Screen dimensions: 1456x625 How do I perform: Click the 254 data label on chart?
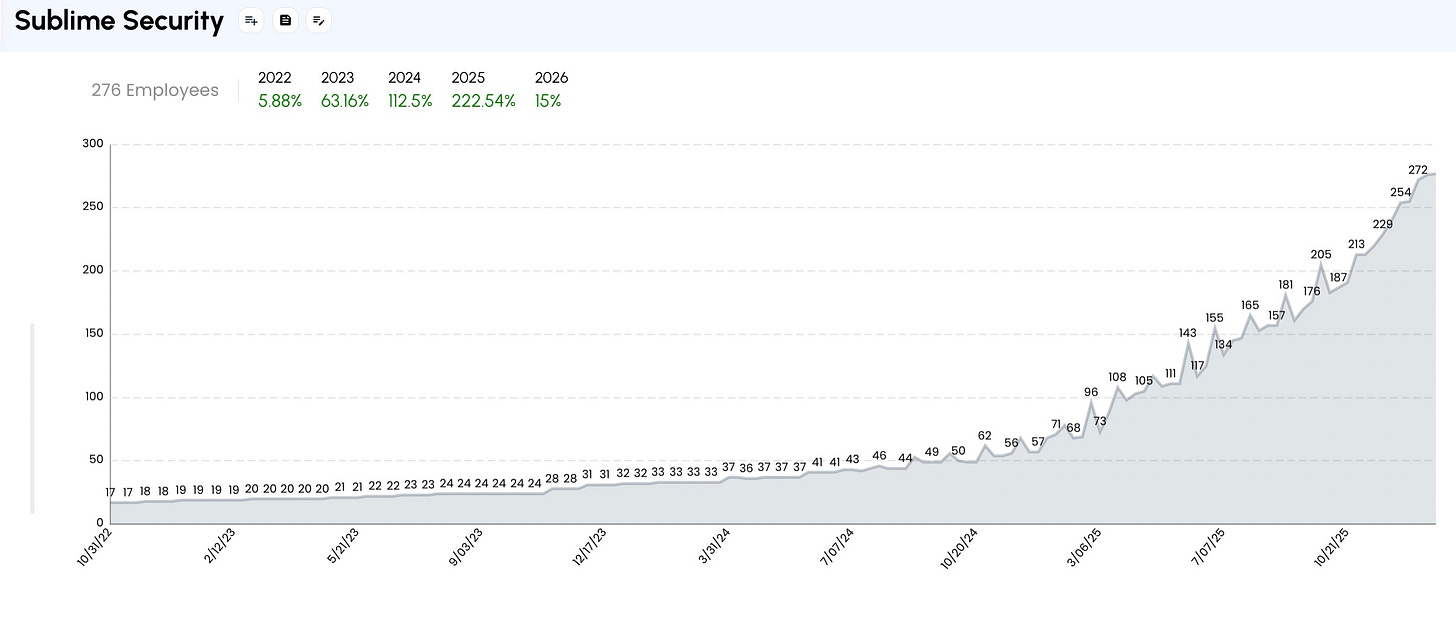point(1400,192)
